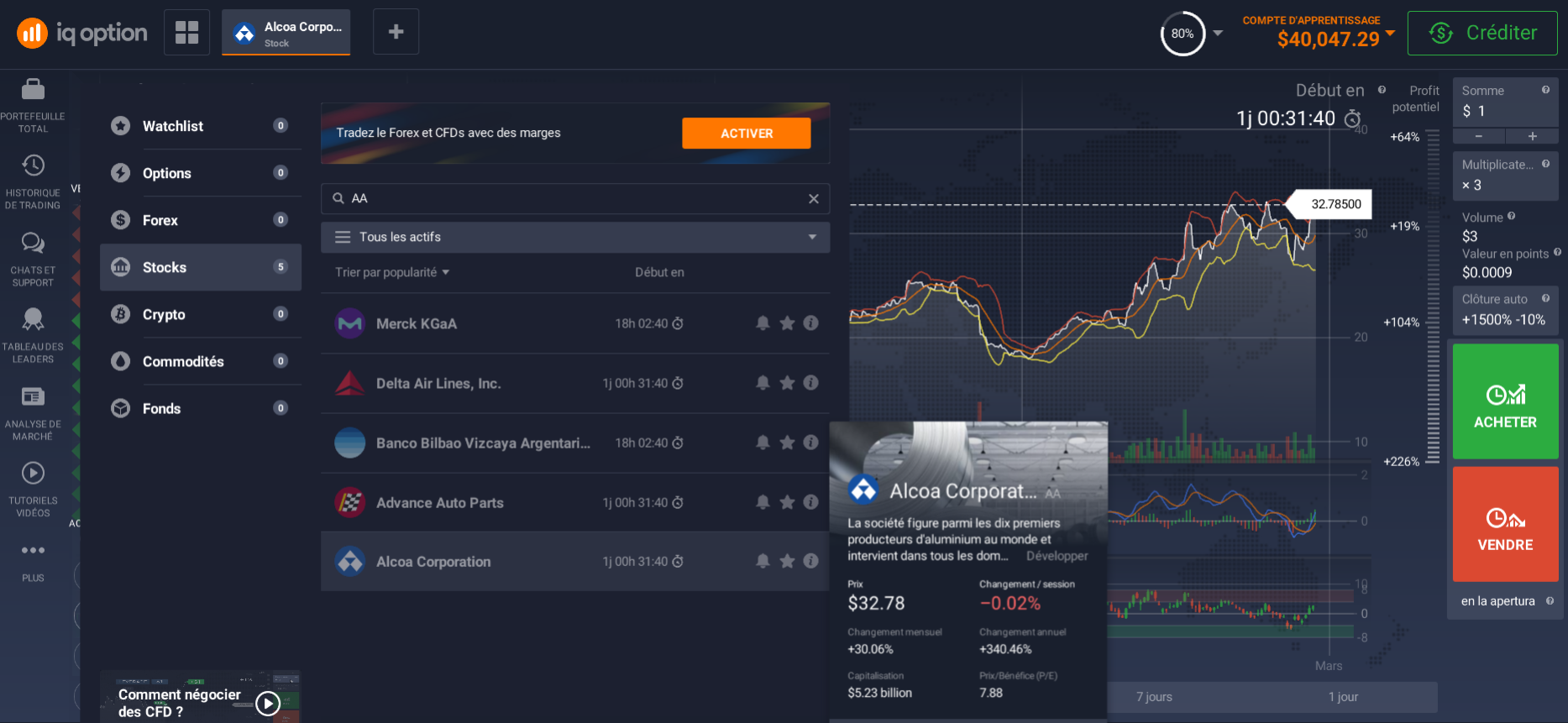Open Historique de Trading panel
Screen dimensions: 1568x723
tap(33, 181)
